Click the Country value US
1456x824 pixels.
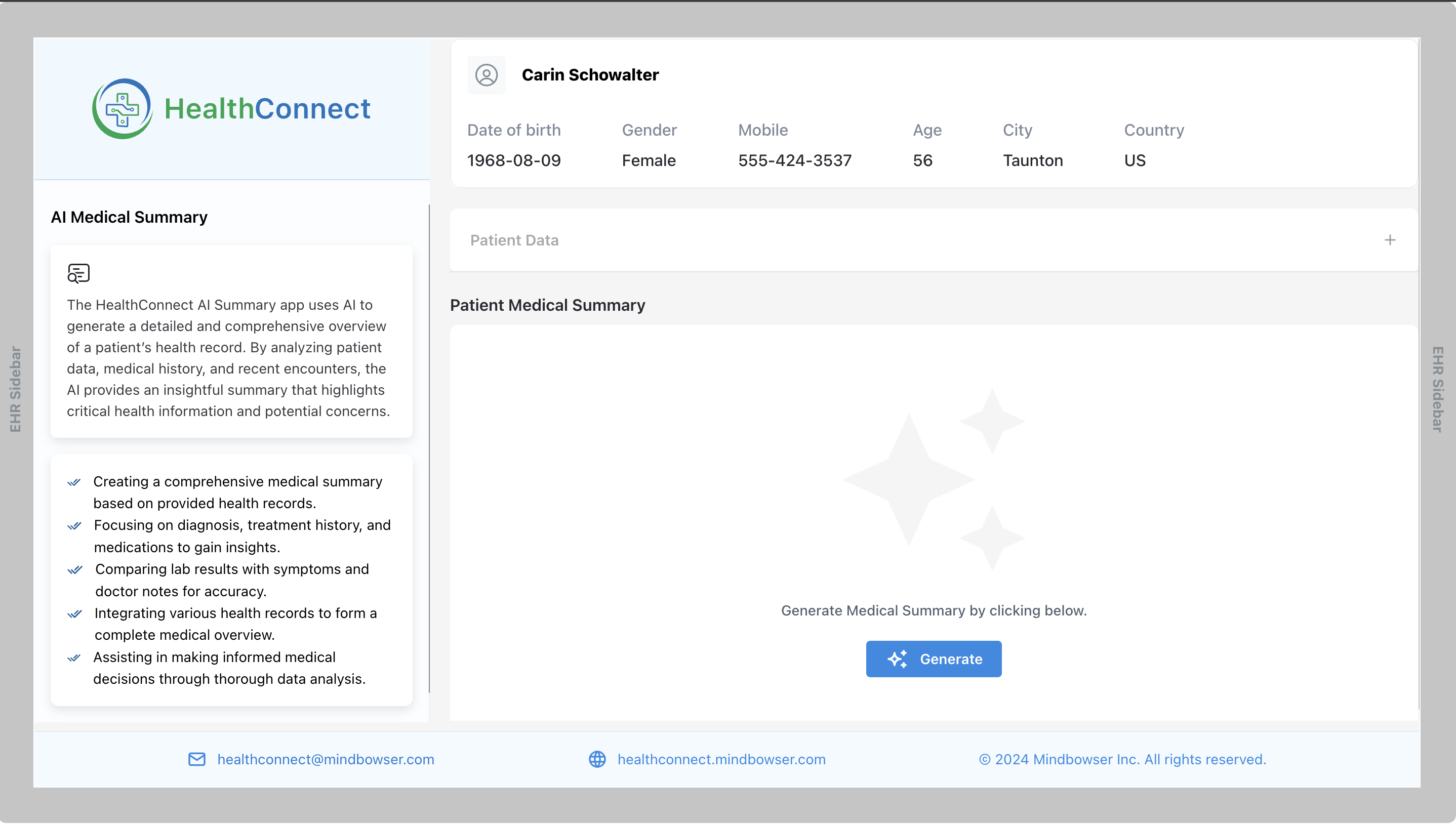coord(1135,160)
